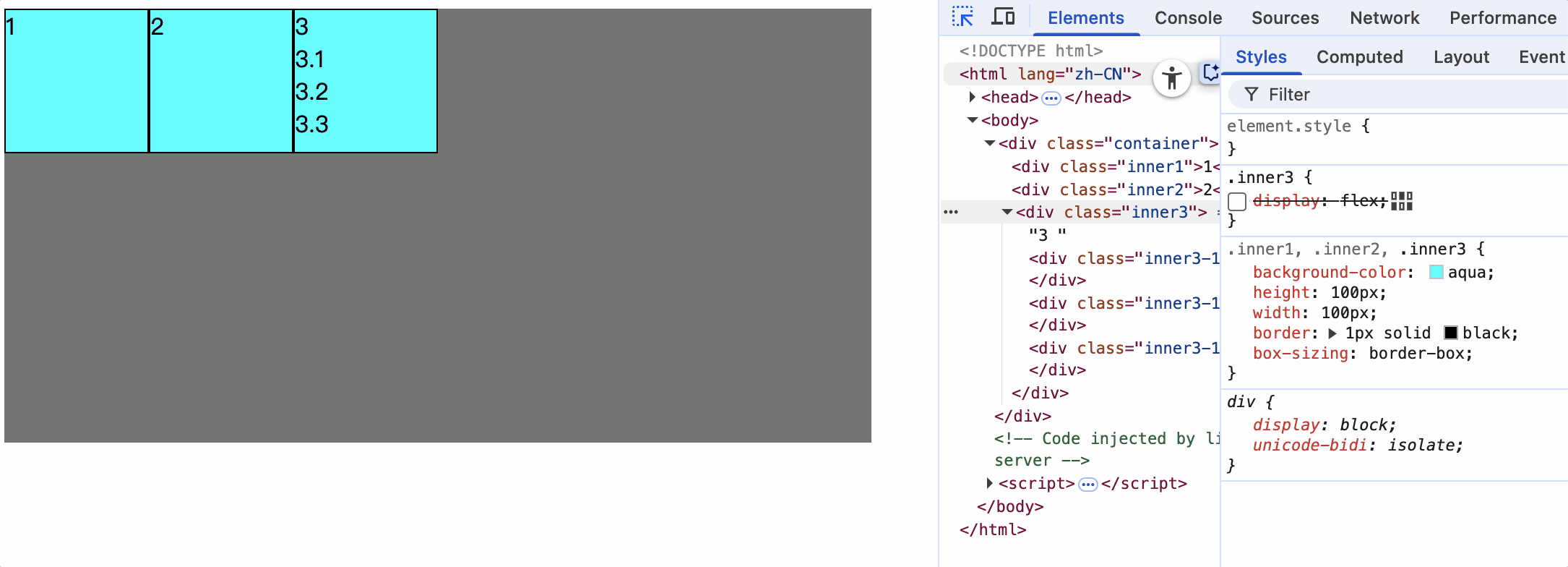1568x567 pixels.
Task: Click the closing html tag row
Action: 993,529
